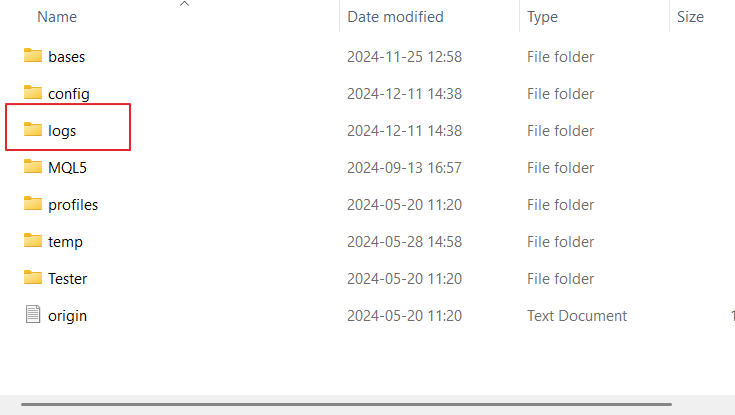Sort by the Size column header
Image resolution: width=735 pixels, height=415 pixels.
(690, 17)
